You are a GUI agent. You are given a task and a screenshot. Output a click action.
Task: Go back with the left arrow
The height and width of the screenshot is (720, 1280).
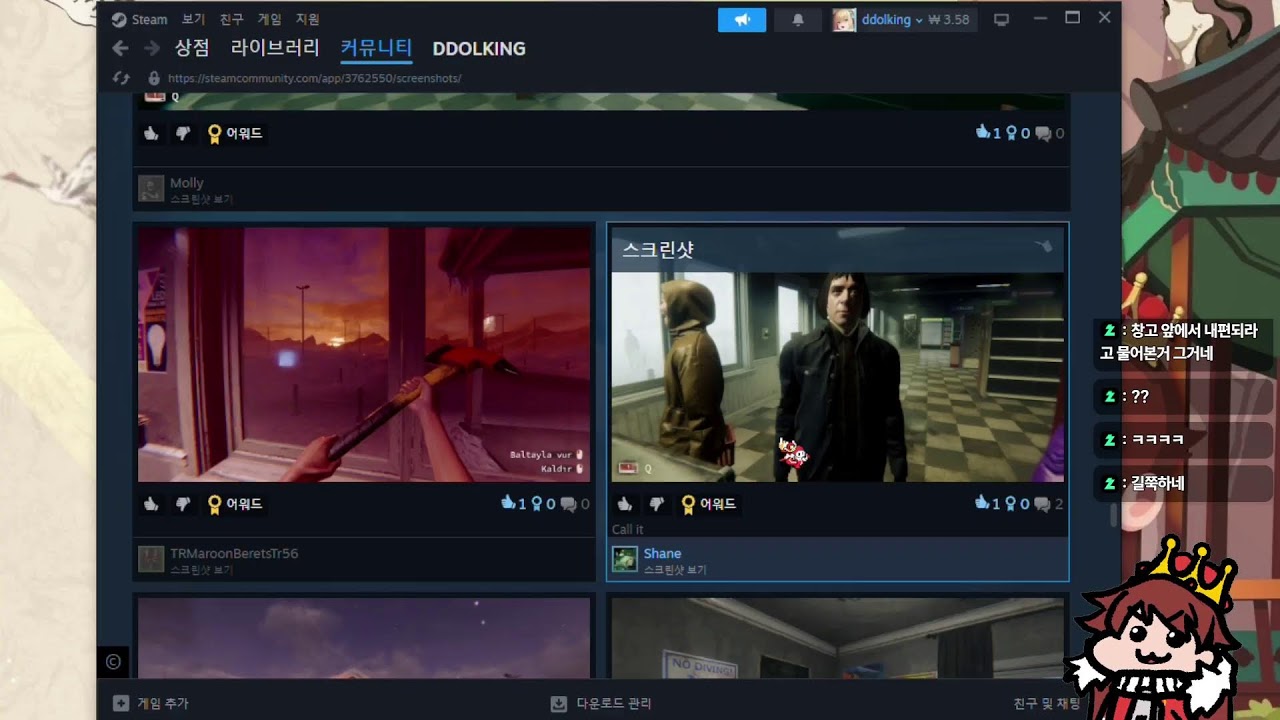point(120,48)
